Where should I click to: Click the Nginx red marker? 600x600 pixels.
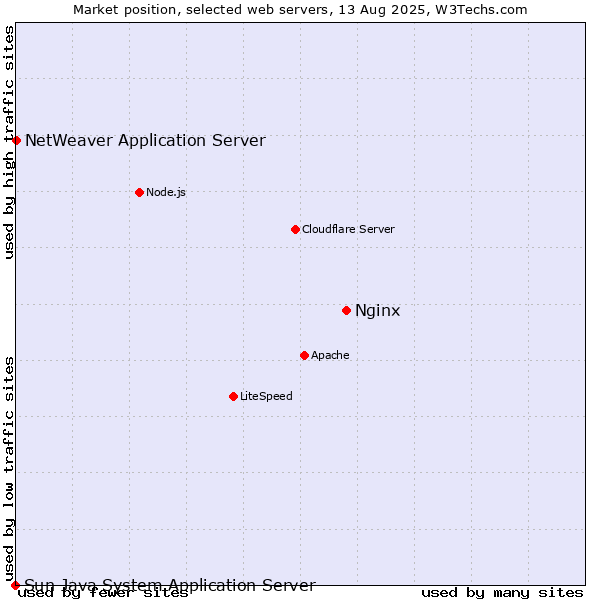(x=347, y=311)
